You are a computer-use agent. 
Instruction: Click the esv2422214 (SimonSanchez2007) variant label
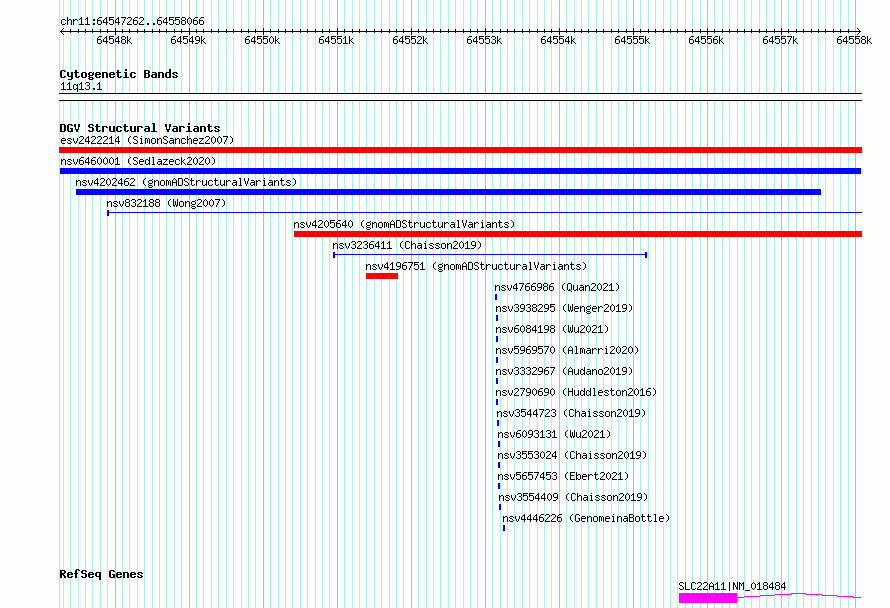coord(147,140)
